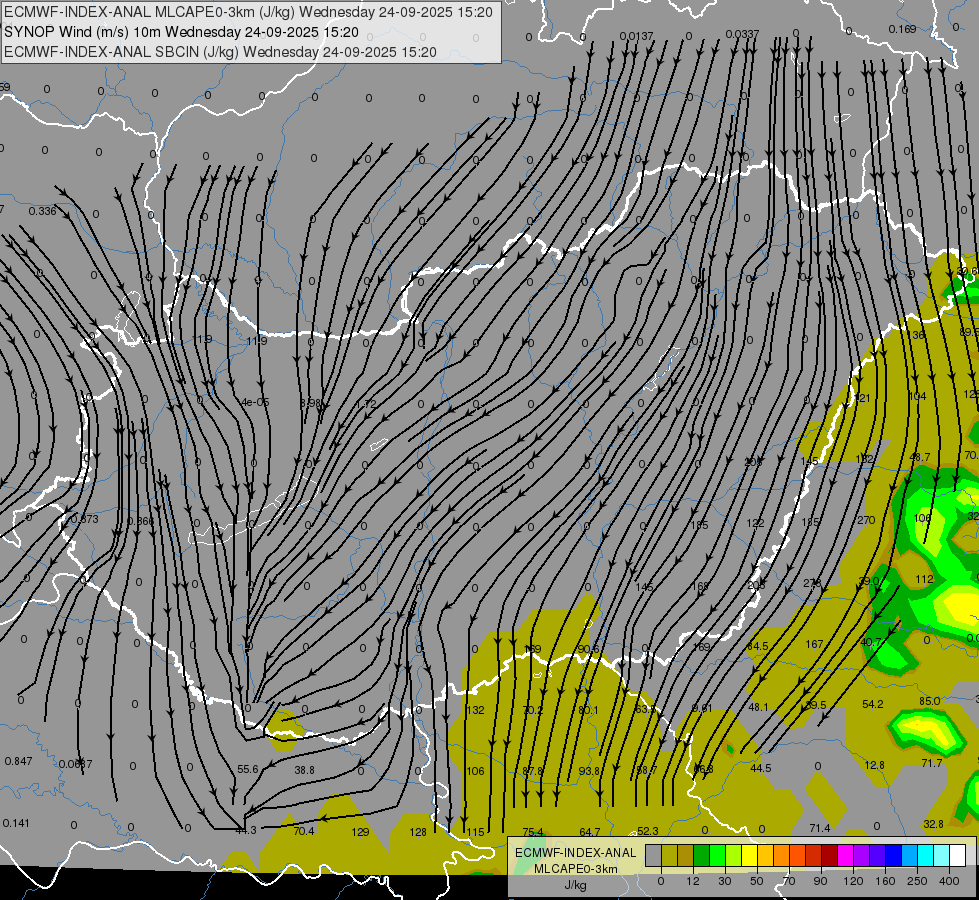Screen dimensions: 979x900
Task: Click the map value 52.3
Action: point(647,831)
